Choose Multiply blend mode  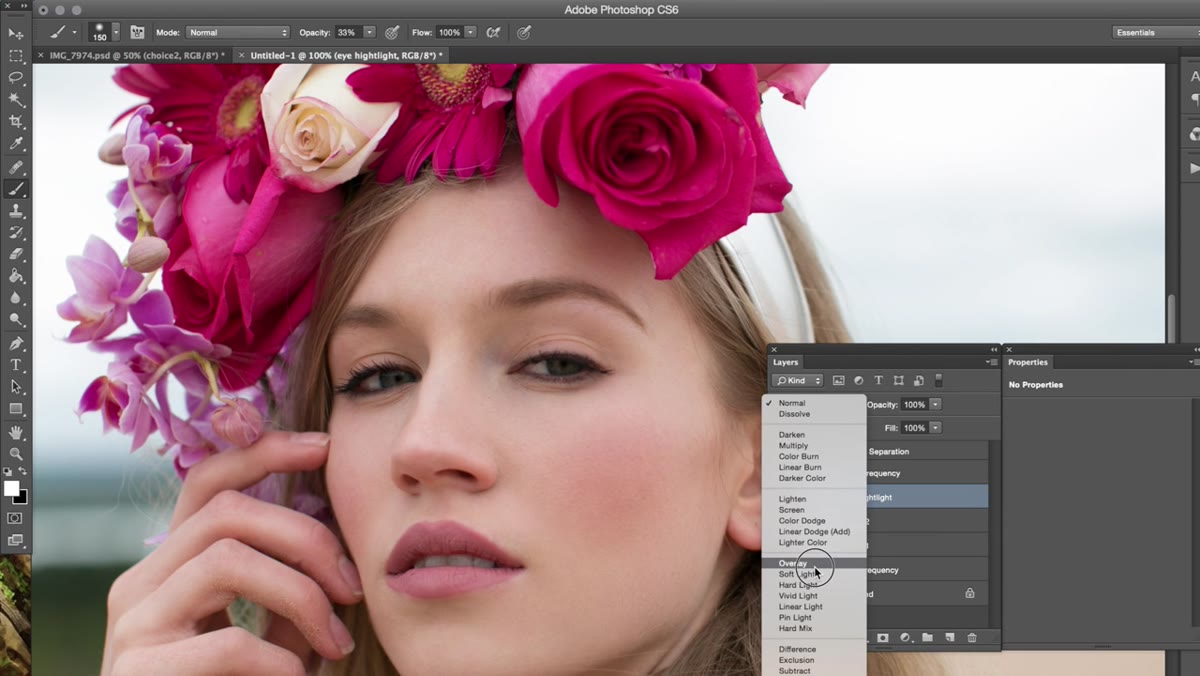point(815,446)
